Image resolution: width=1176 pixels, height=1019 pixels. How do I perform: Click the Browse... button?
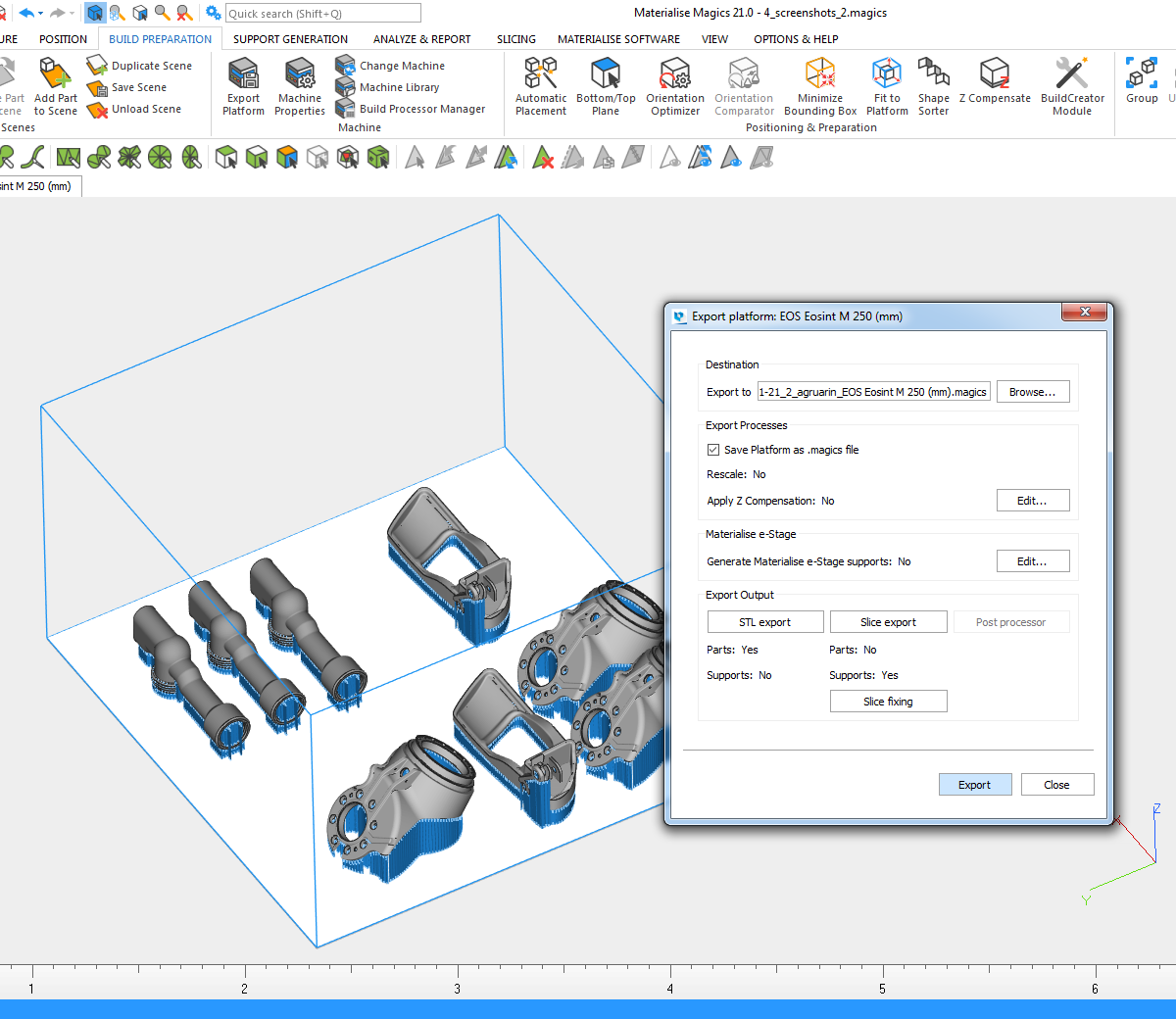coord(1033,392)
